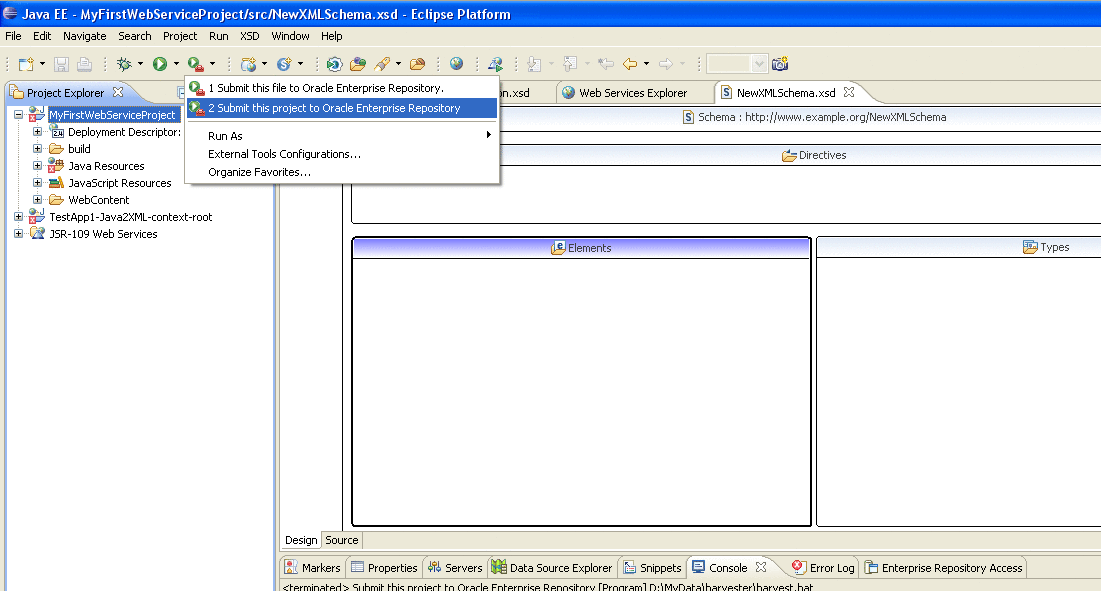Click the Directives section folder icon
Image resolution: width=1101 pixels, height=591 pixels.
[x=789, y=156]
